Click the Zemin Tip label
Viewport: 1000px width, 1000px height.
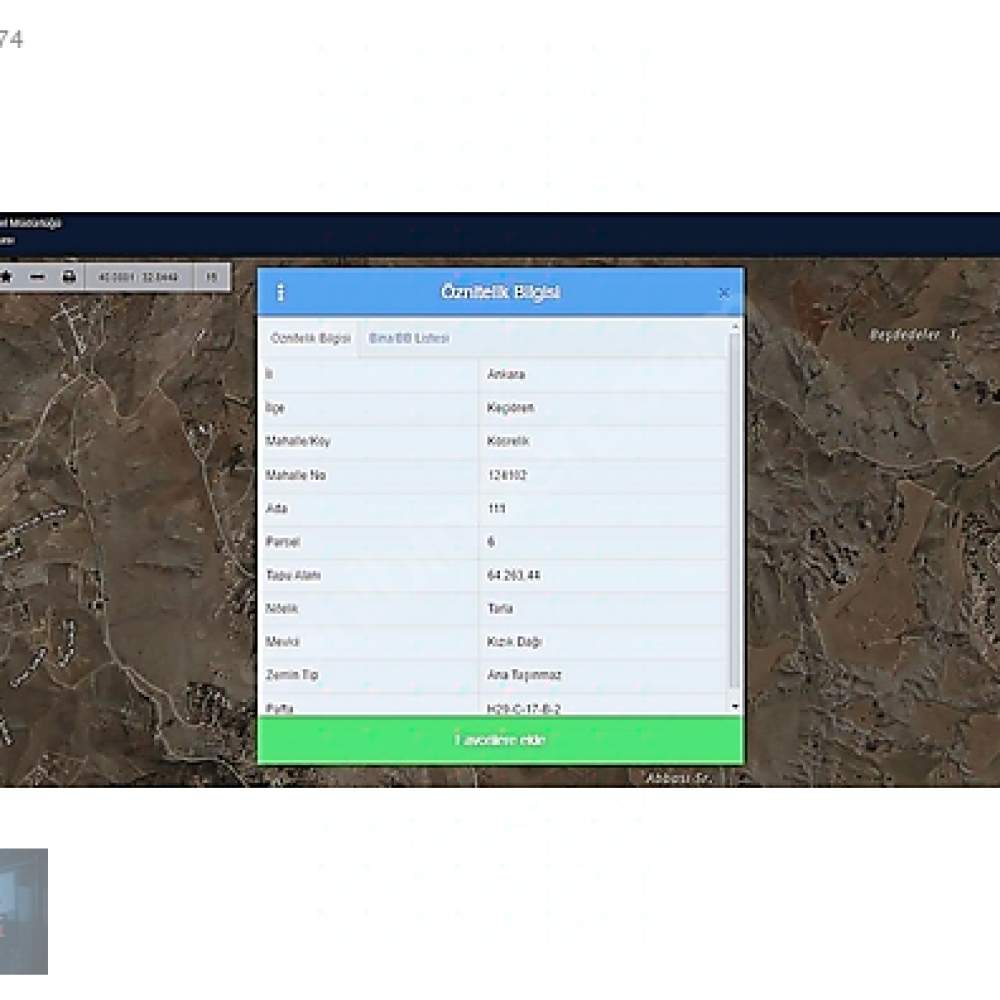click(x=291, y=675)
